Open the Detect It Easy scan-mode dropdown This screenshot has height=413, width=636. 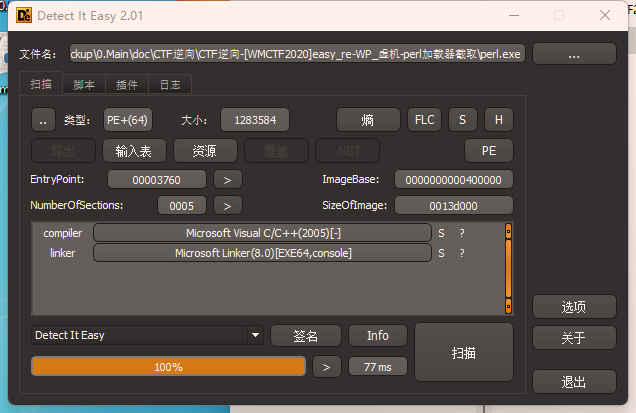click(147, 335)
